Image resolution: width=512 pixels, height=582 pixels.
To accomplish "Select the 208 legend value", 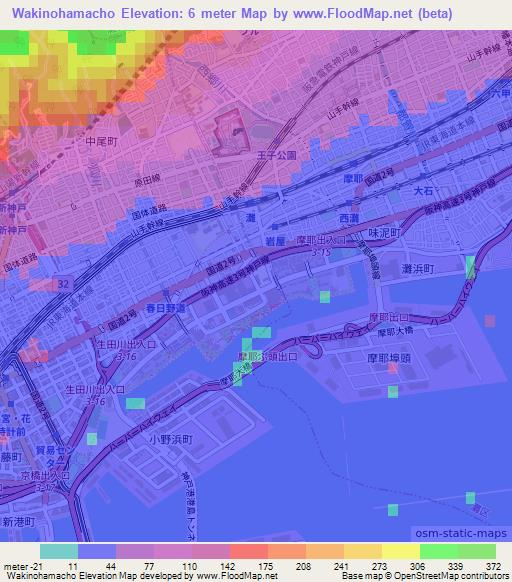I will pyautogui.click(x=303, y=566).
